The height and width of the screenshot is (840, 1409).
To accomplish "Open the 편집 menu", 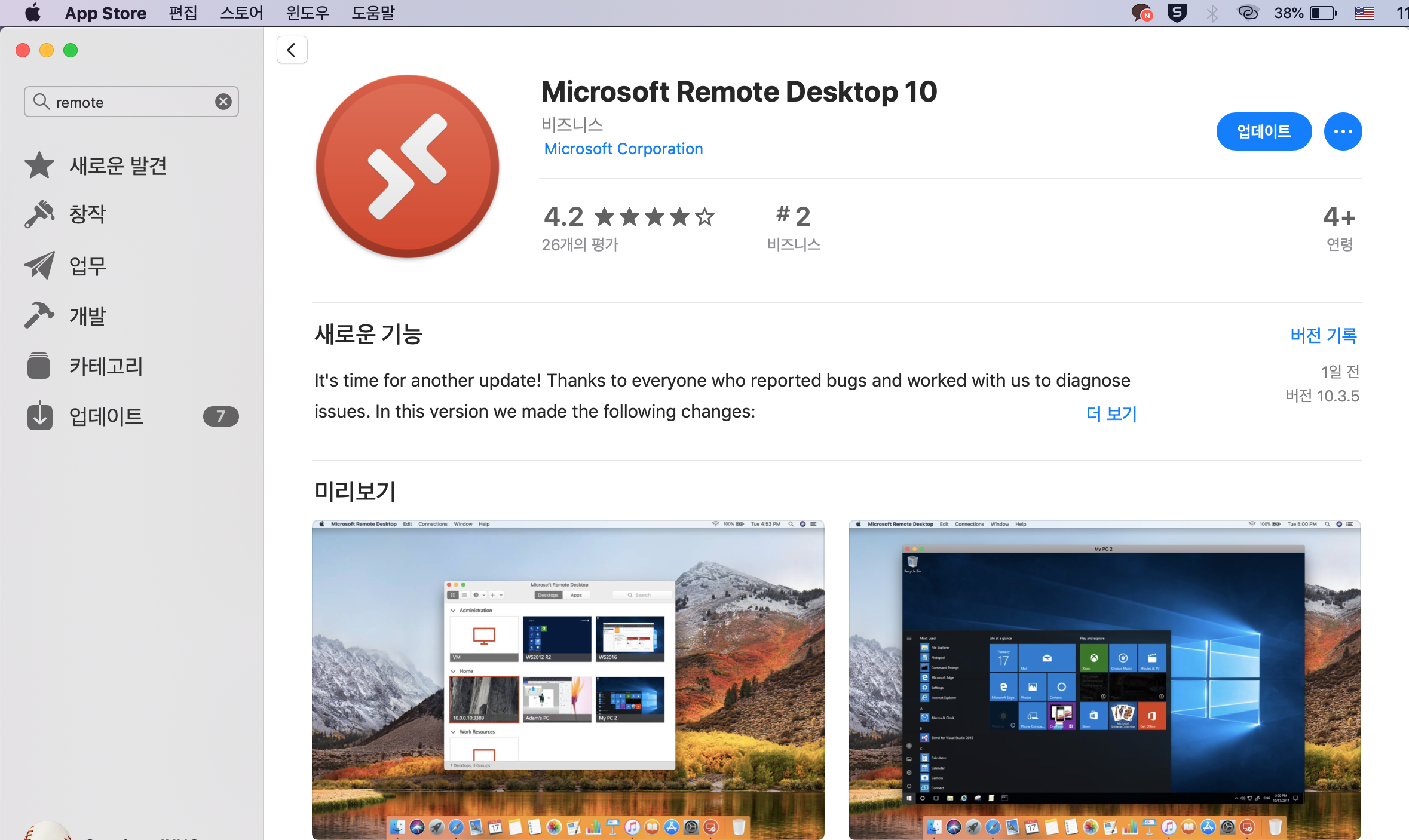I will [183, 13].
